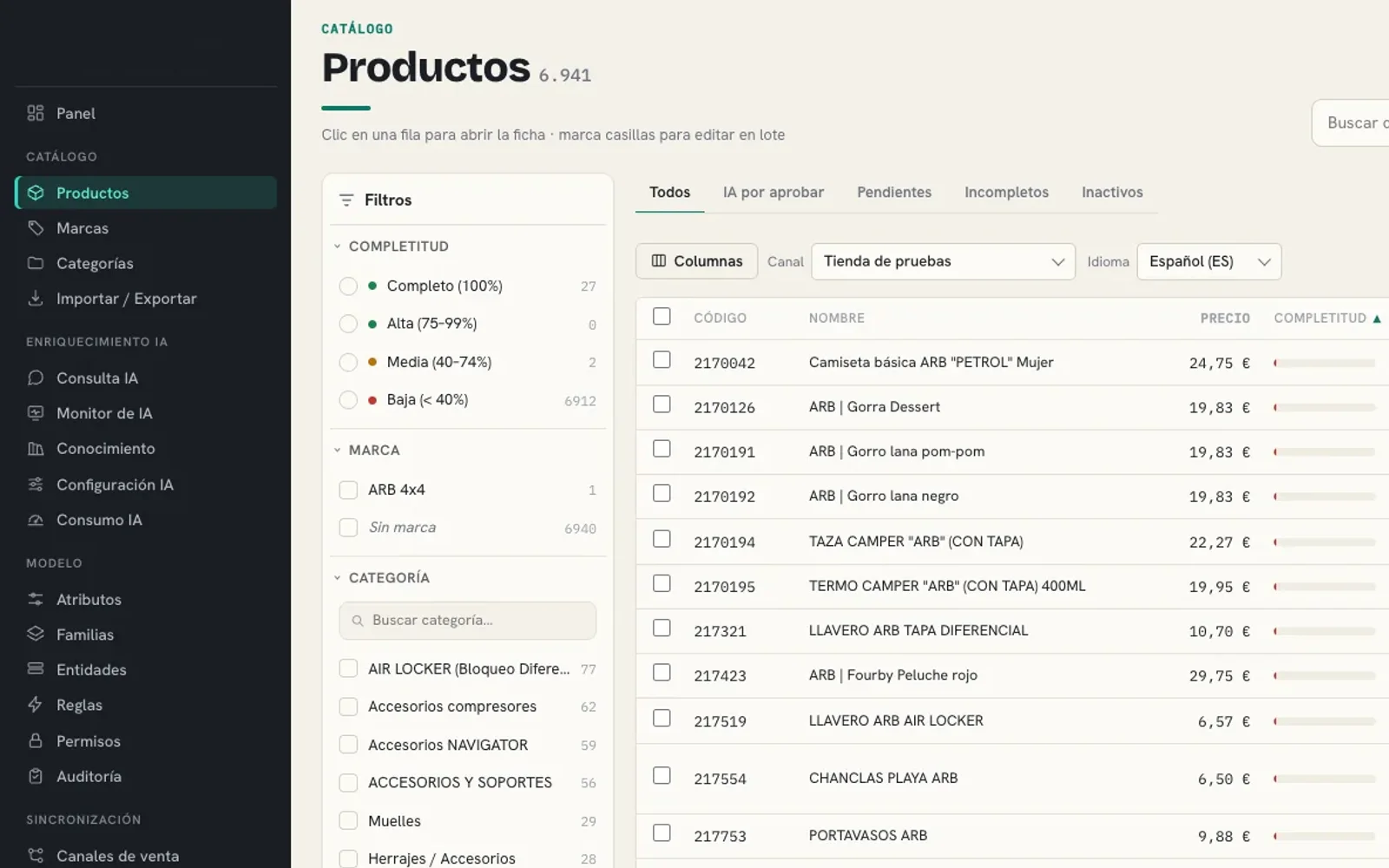The image size is (1389, 868).
Task: Click the Permisos padlock icon
Action: tap(36, 740)
